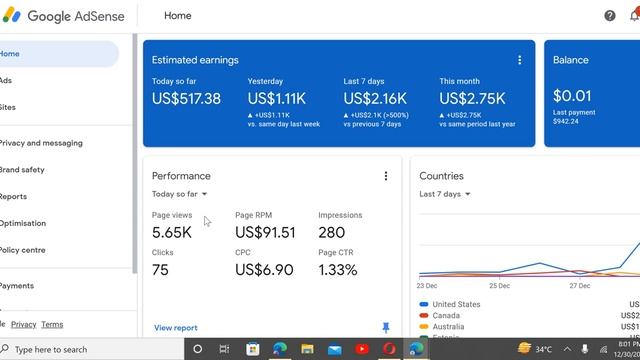
Task: Click the weather 34°C tray widget
Action: coord(534,349)
